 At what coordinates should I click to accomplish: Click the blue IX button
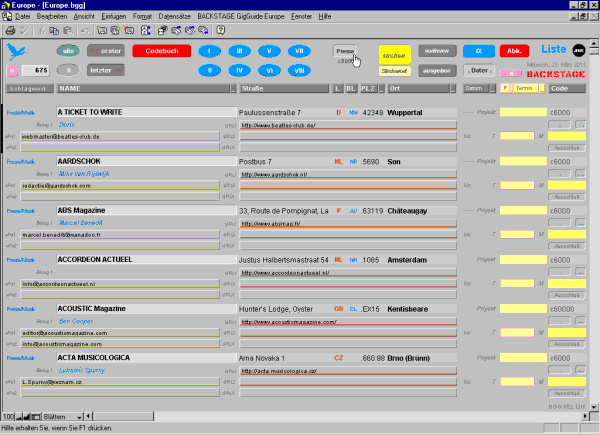(479, 51)
